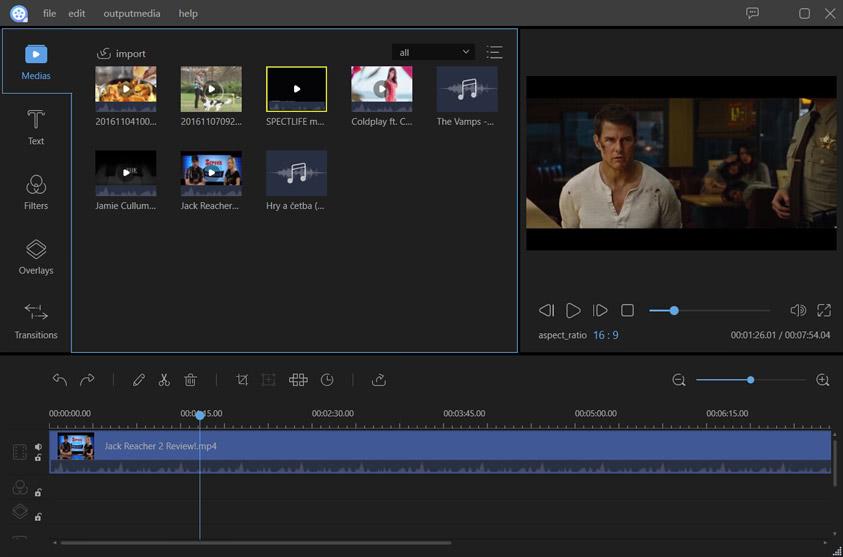This screenshot has height=557, width=843.
Task: Open the media list view options
Action: click(x=494, y=52)
